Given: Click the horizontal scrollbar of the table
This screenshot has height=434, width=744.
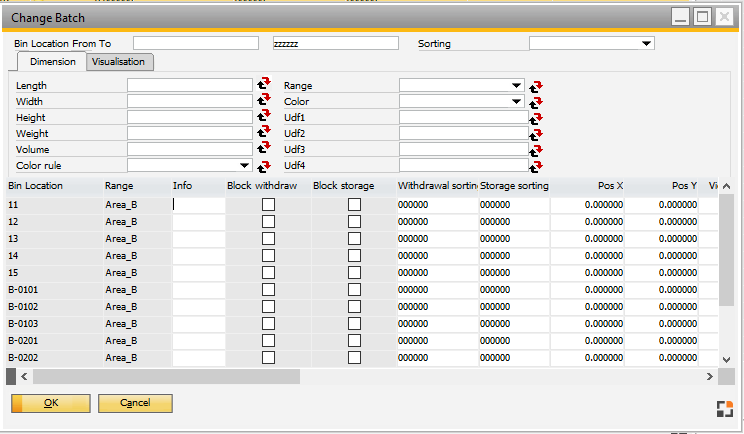Looking at the screenshot, I should [x=160, y=376].
